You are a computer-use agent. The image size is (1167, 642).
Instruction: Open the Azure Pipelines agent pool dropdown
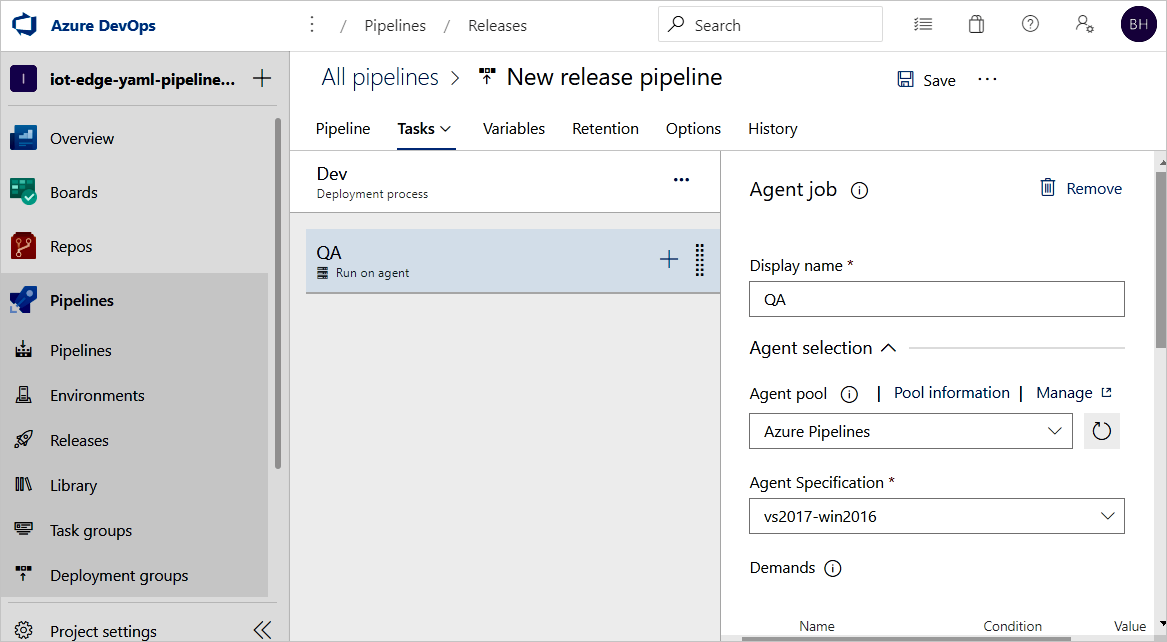click(x=910, y=431)
